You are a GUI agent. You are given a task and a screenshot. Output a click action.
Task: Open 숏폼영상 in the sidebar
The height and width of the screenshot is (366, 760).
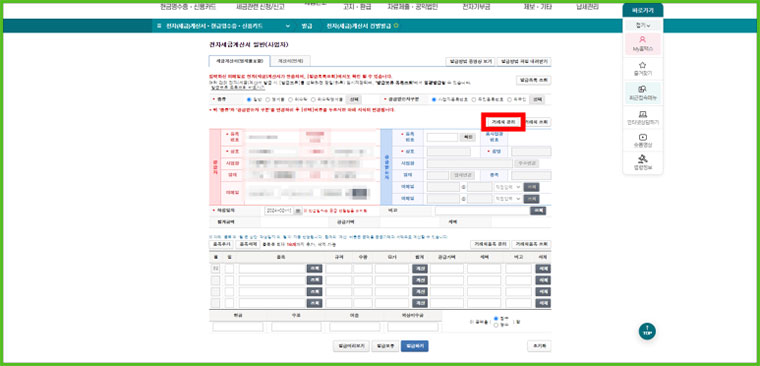[643, 141]
